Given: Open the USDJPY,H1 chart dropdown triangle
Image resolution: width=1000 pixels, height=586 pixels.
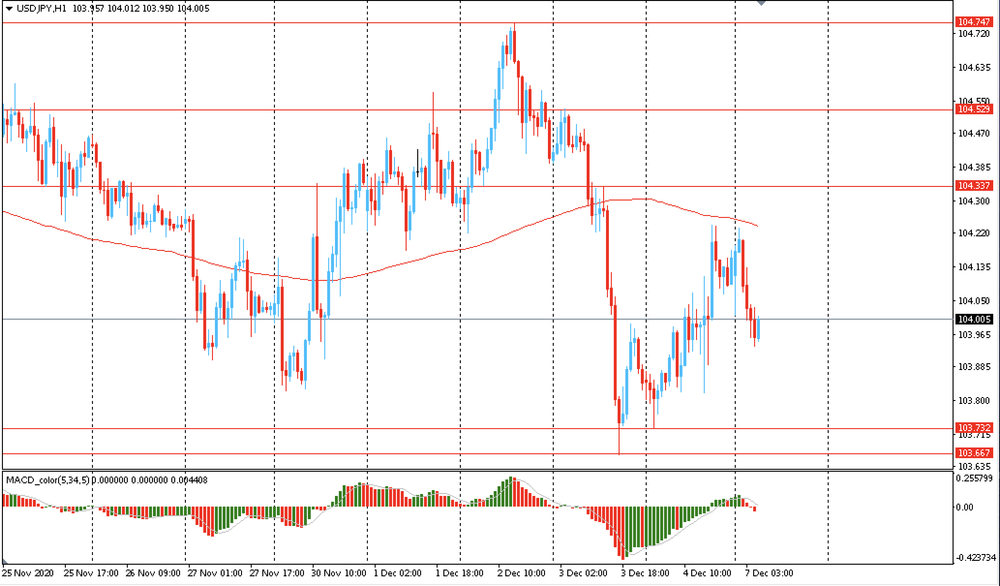Looking at the screenshot, I should coord(9,9).
